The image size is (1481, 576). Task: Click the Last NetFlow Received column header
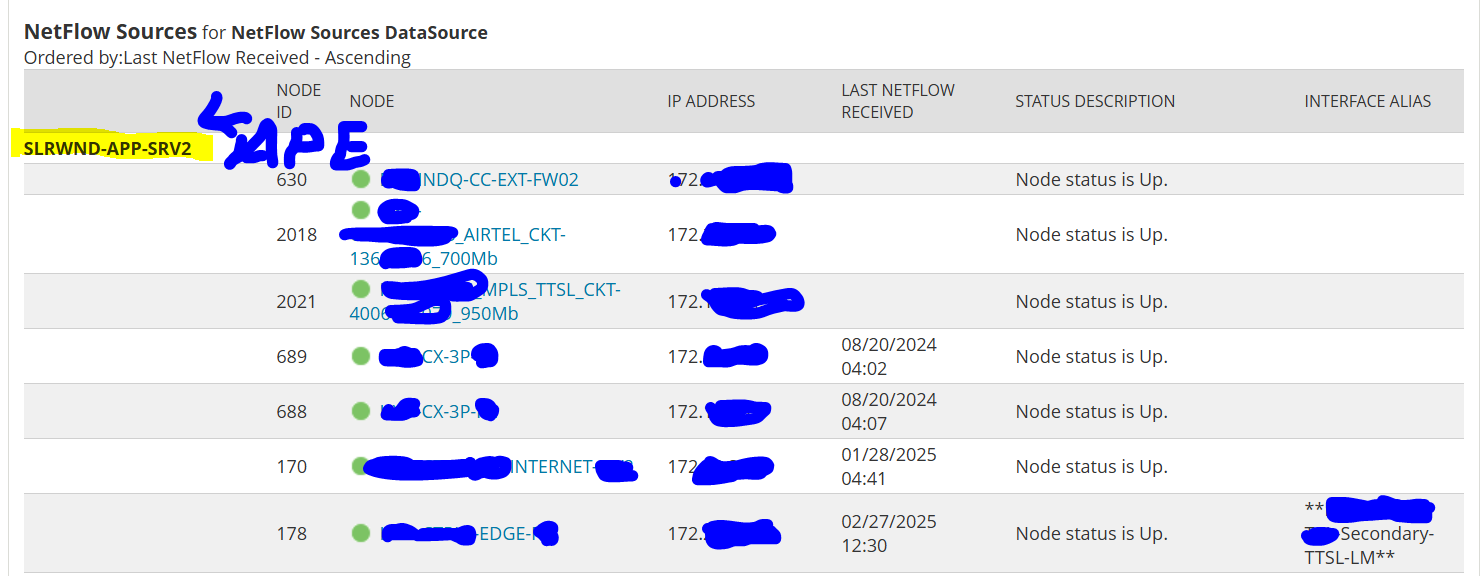(x=898, y=101)
